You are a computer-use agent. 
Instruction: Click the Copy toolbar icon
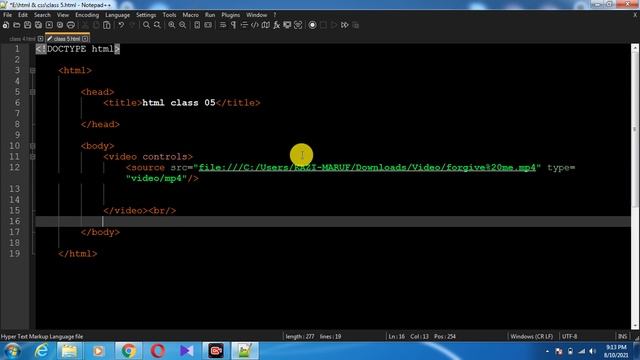[x=96, y=25]
